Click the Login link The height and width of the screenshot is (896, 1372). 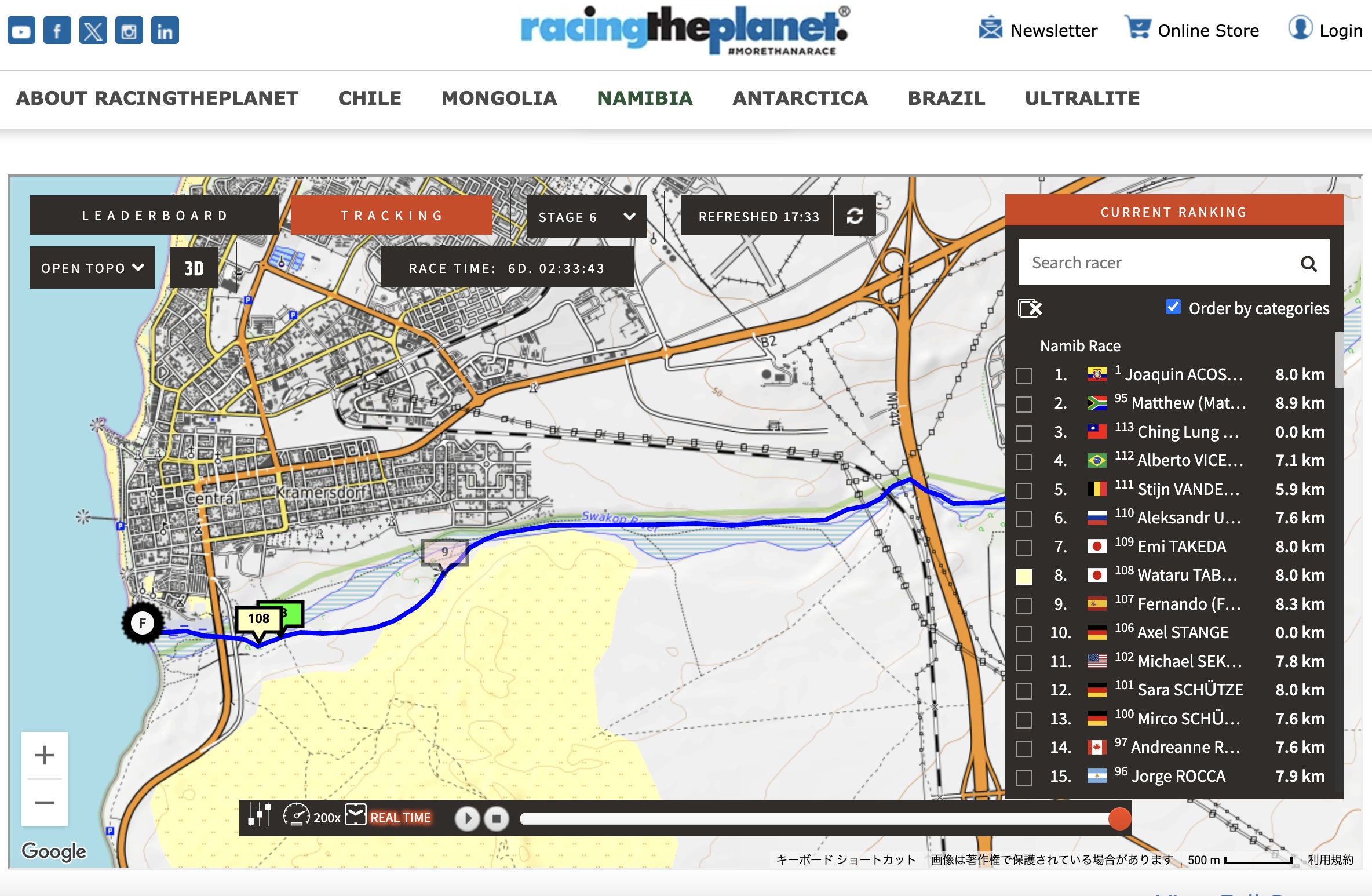tap(1341, 30)
